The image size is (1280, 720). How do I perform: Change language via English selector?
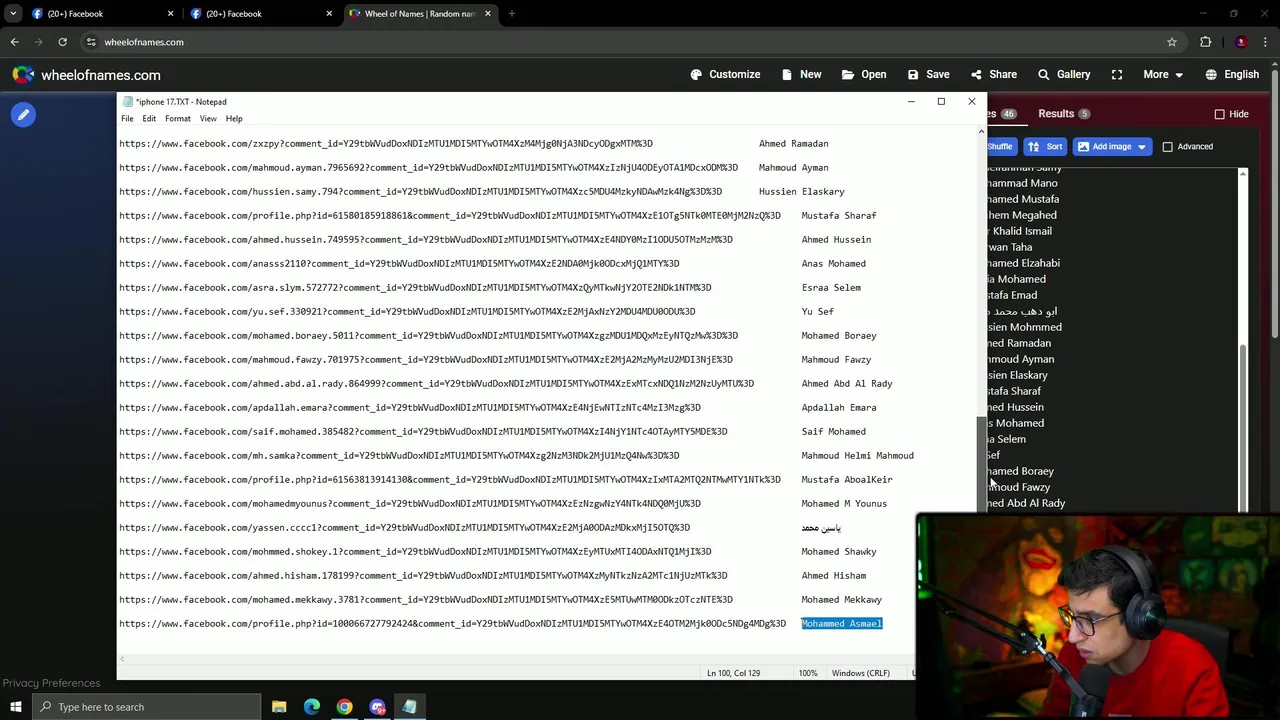[1232, 74]
